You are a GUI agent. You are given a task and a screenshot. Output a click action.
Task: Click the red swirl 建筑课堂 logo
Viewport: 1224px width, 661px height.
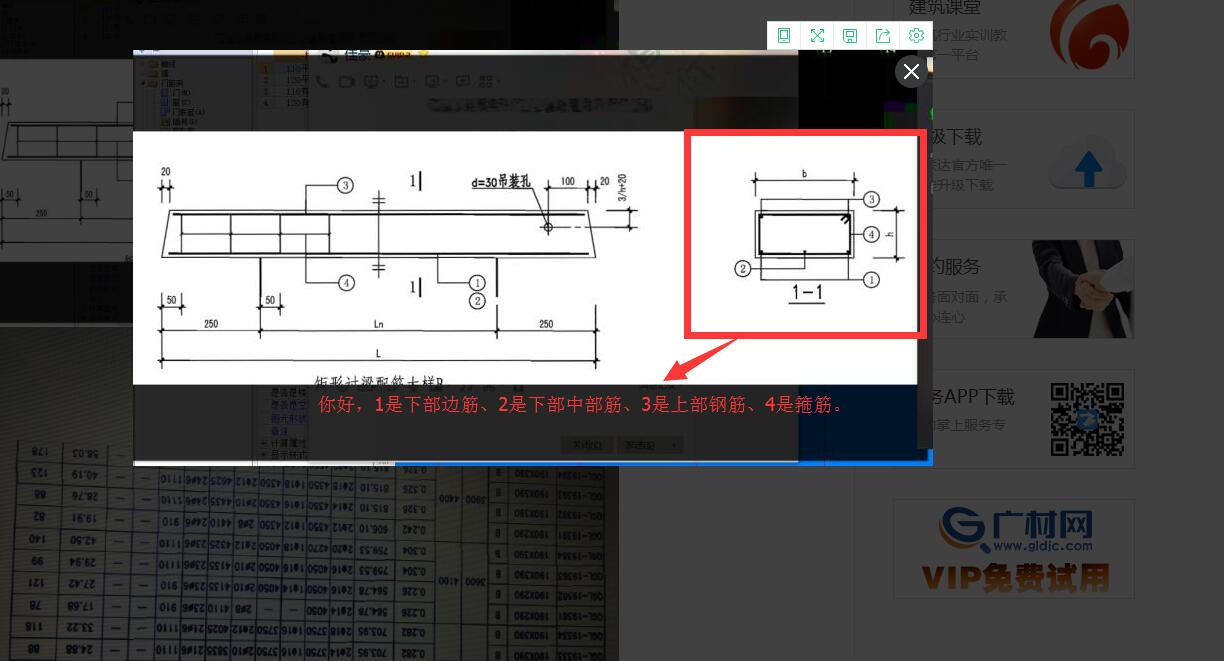coord(1089,34)
